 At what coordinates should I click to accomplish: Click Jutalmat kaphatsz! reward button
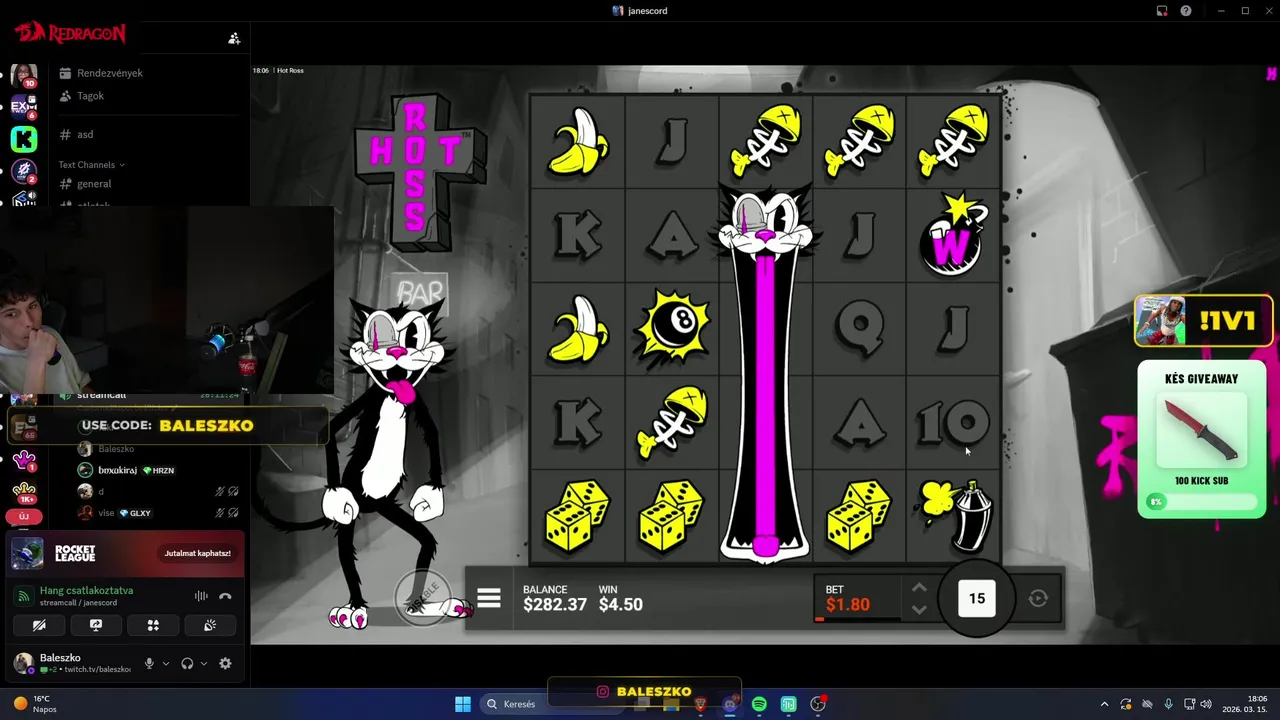[198, 553]
